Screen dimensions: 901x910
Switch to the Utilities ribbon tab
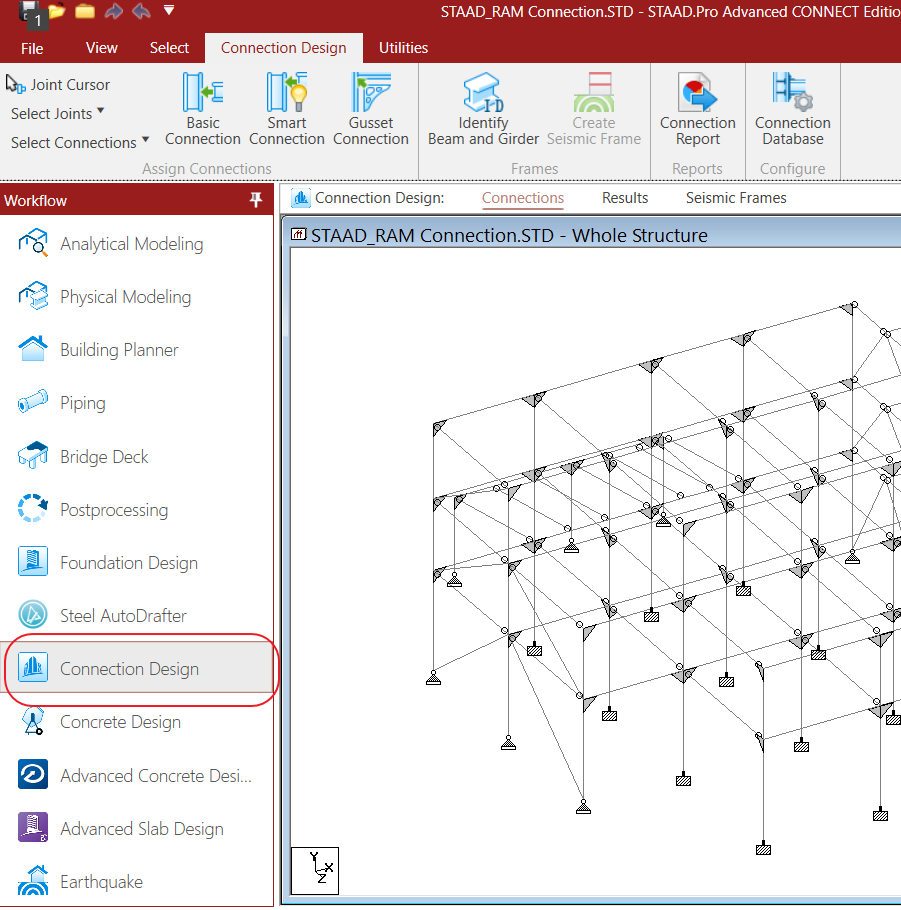tap(403, 48)
